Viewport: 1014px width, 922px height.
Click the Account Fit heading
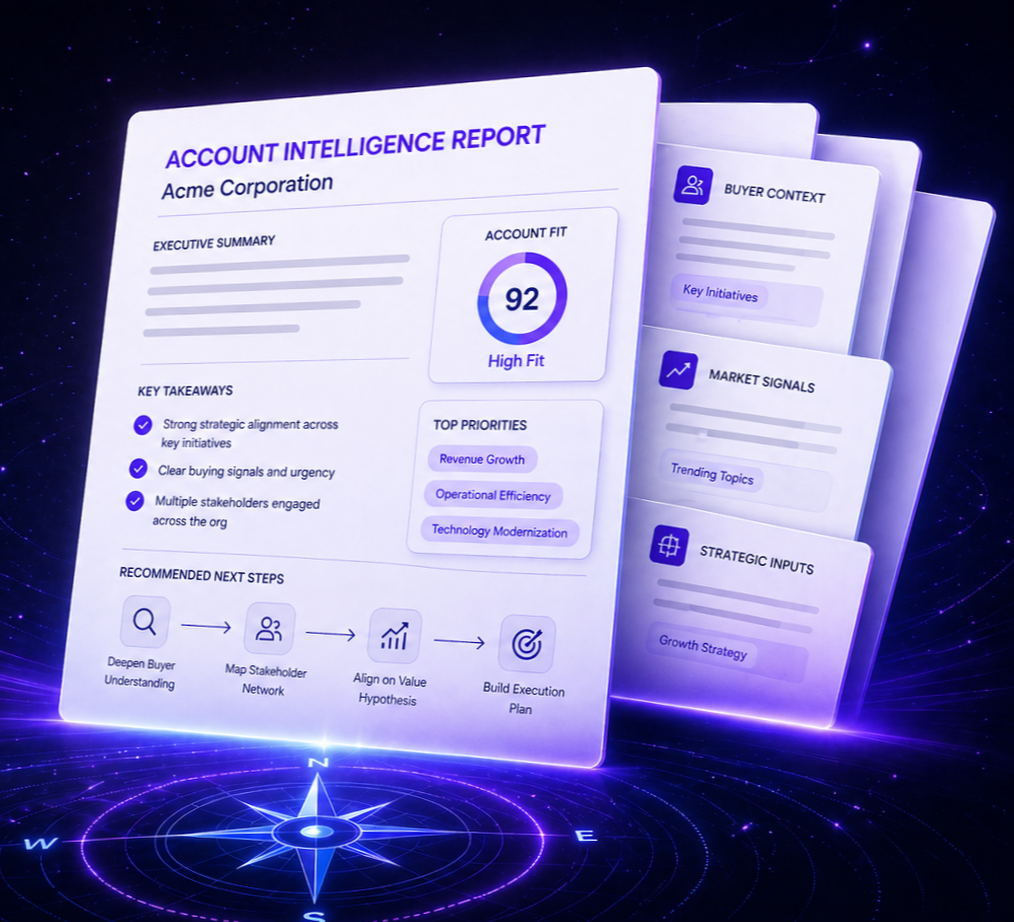pyautogui.click(x=526, y=233)
